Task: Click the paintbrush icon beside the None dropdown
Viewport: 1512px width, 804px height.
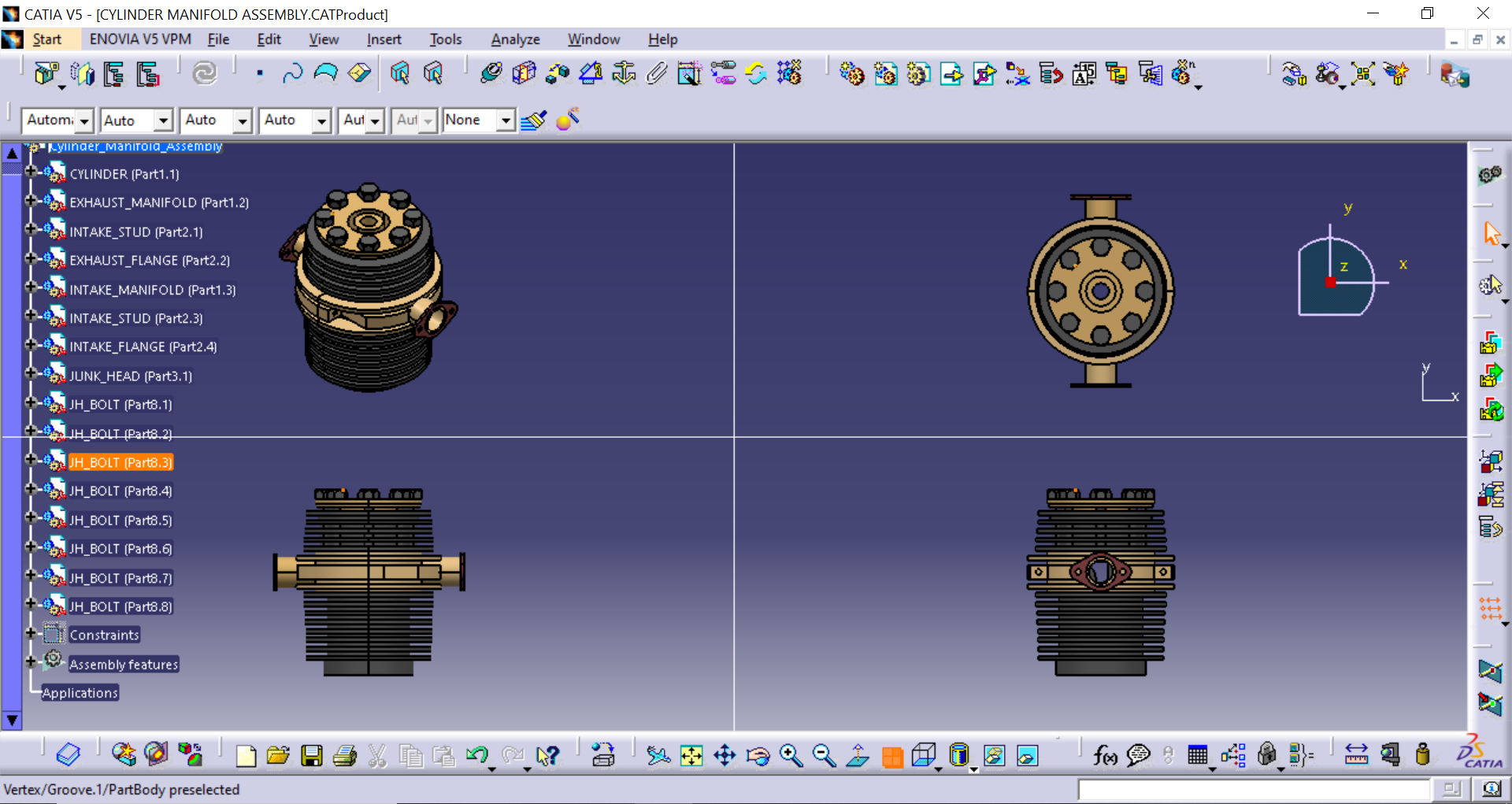Action: coord(534,120)
